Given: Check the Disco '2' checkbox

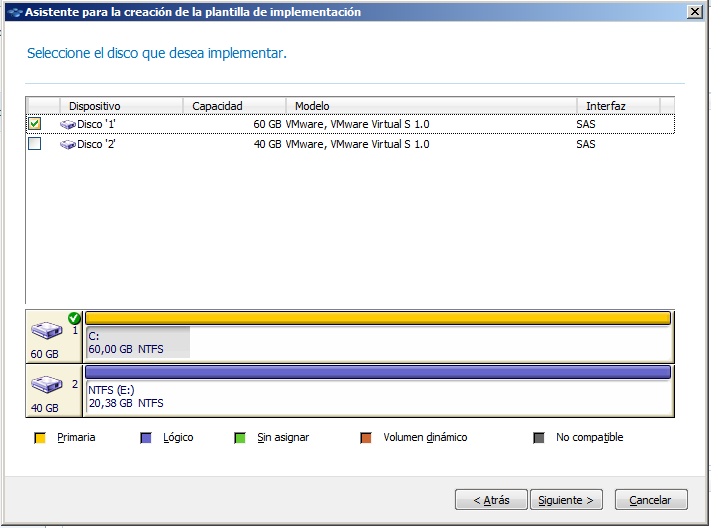Looking at the screenshot, I should pos(34,144).
